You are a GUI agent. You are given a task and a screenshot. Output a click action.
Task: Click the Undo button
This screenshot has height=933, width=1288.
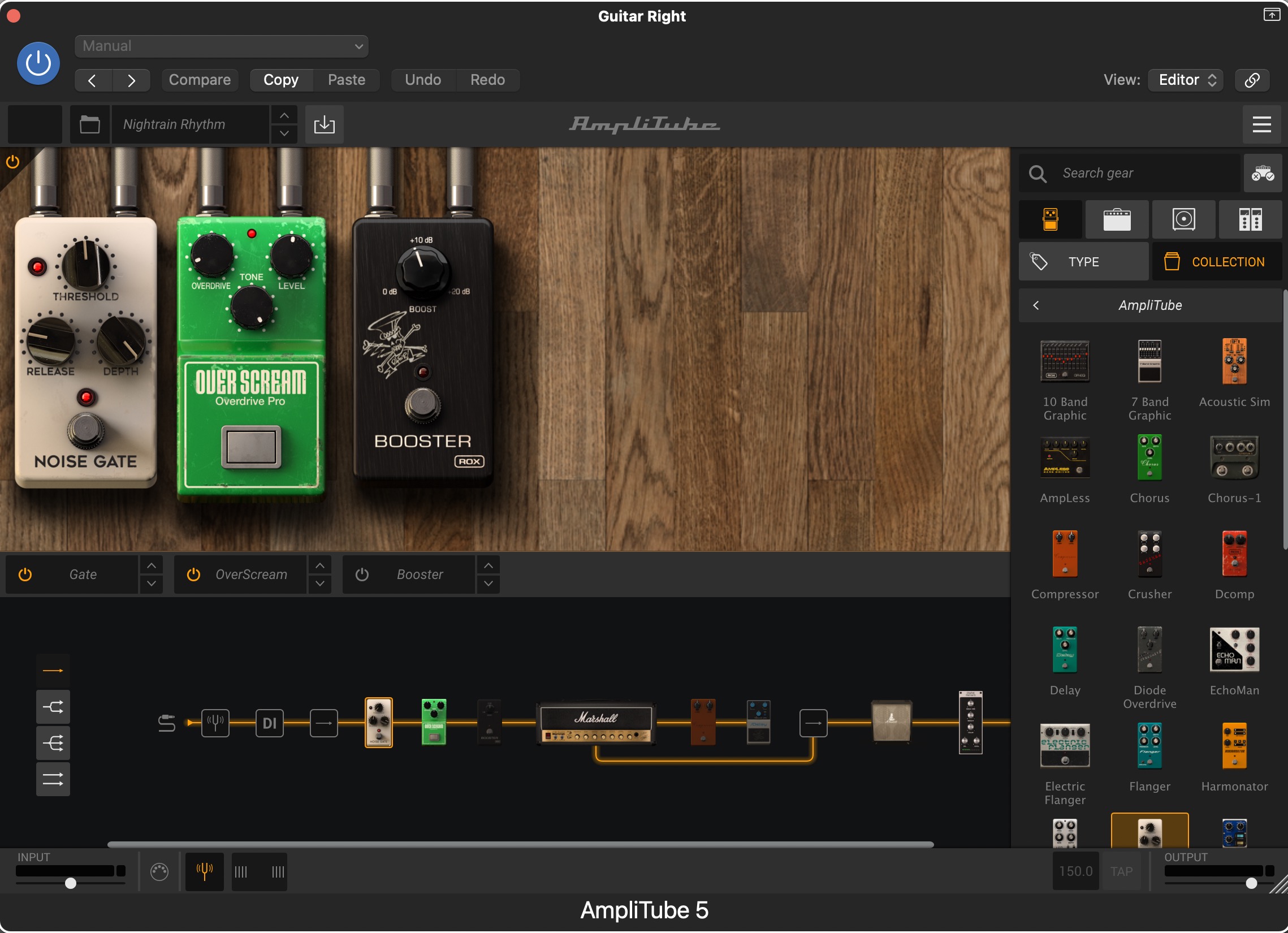pos(422,80)
